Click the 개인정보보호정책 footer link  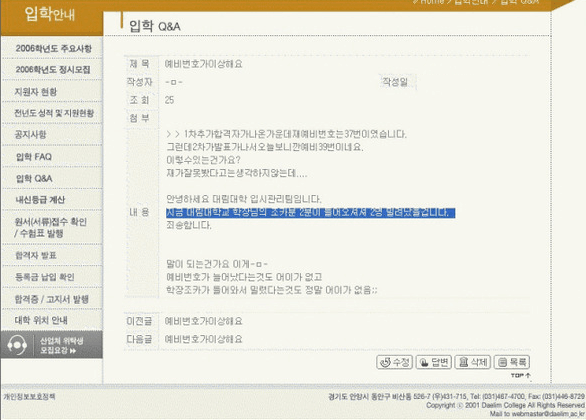pos(29,396)
